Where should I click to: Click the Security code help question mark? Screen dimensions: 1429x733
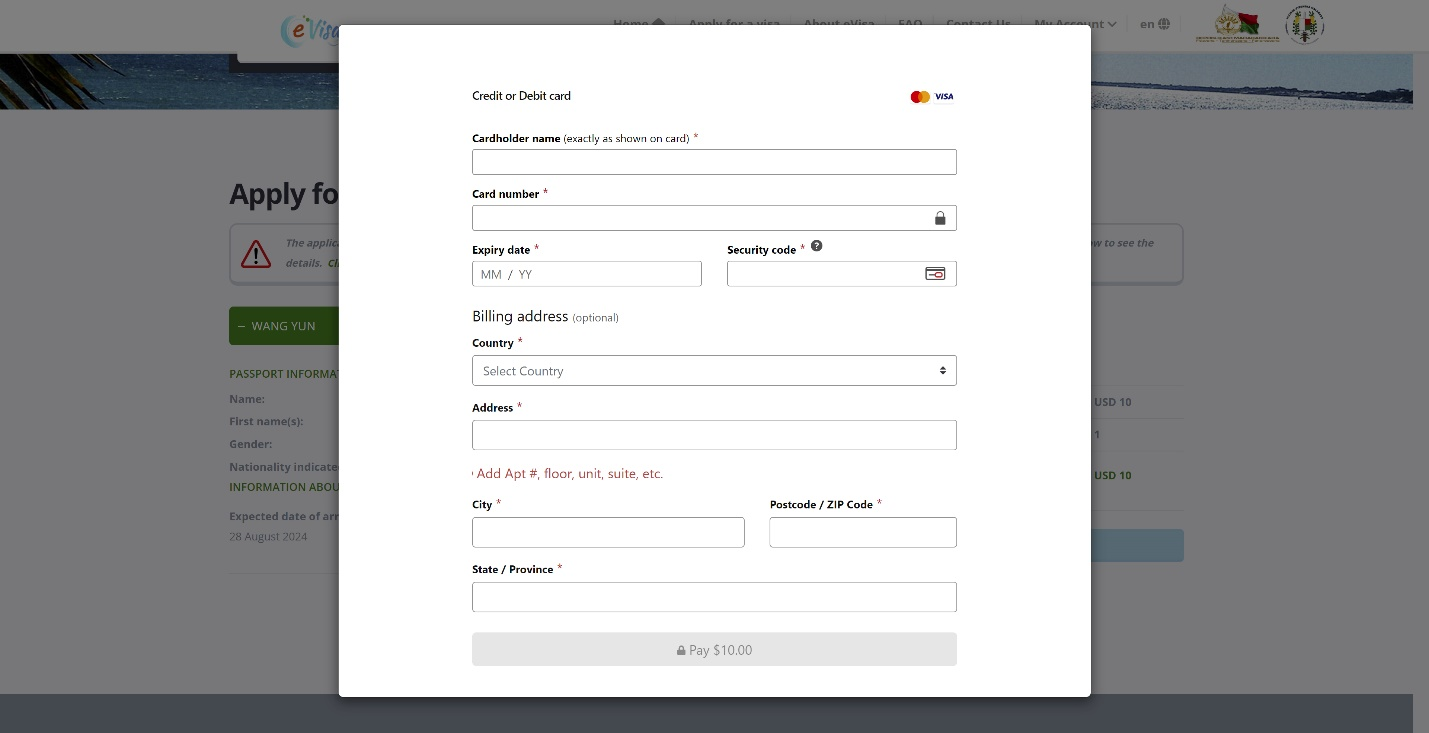816,246
